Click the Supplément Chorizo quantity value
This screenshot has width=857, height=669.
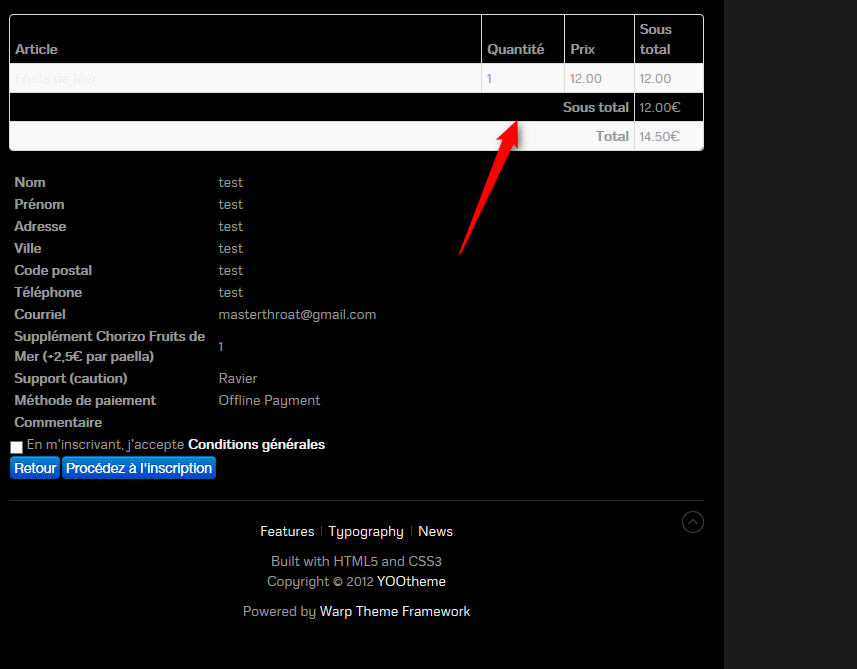[x=221, y=346]
